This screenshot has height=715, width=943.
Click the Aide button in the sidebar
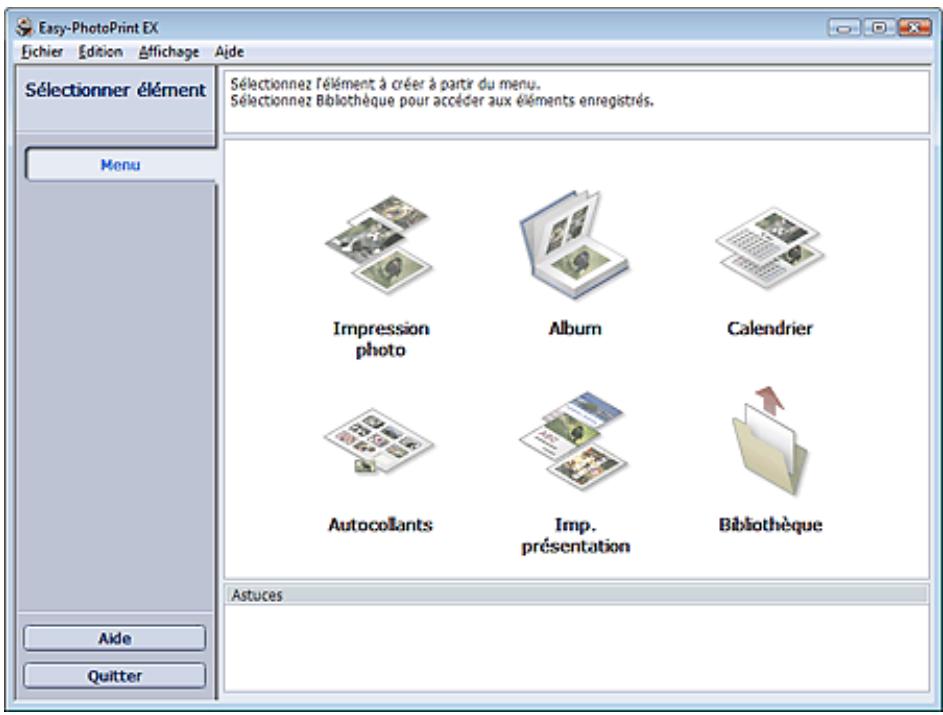(x=114, y=638)
